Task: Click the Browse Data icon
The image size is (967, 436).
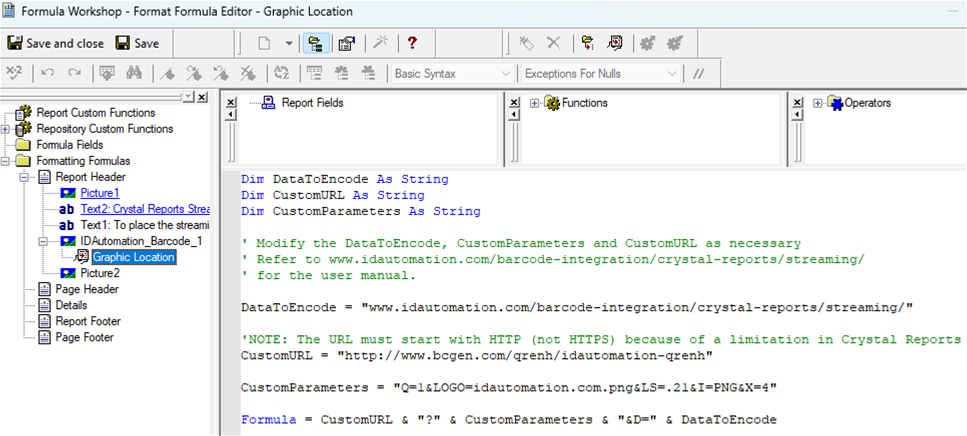Action: (x=107, y=73)
